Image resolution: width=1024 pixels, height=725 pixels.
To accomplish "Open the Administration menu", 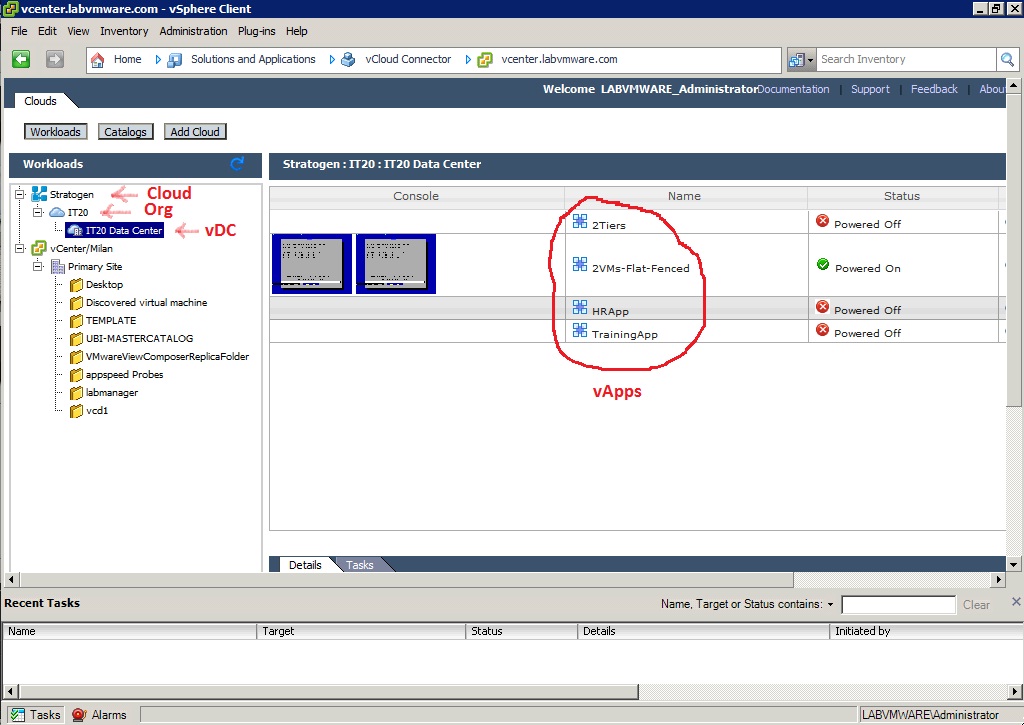I will tap(193, 31).
